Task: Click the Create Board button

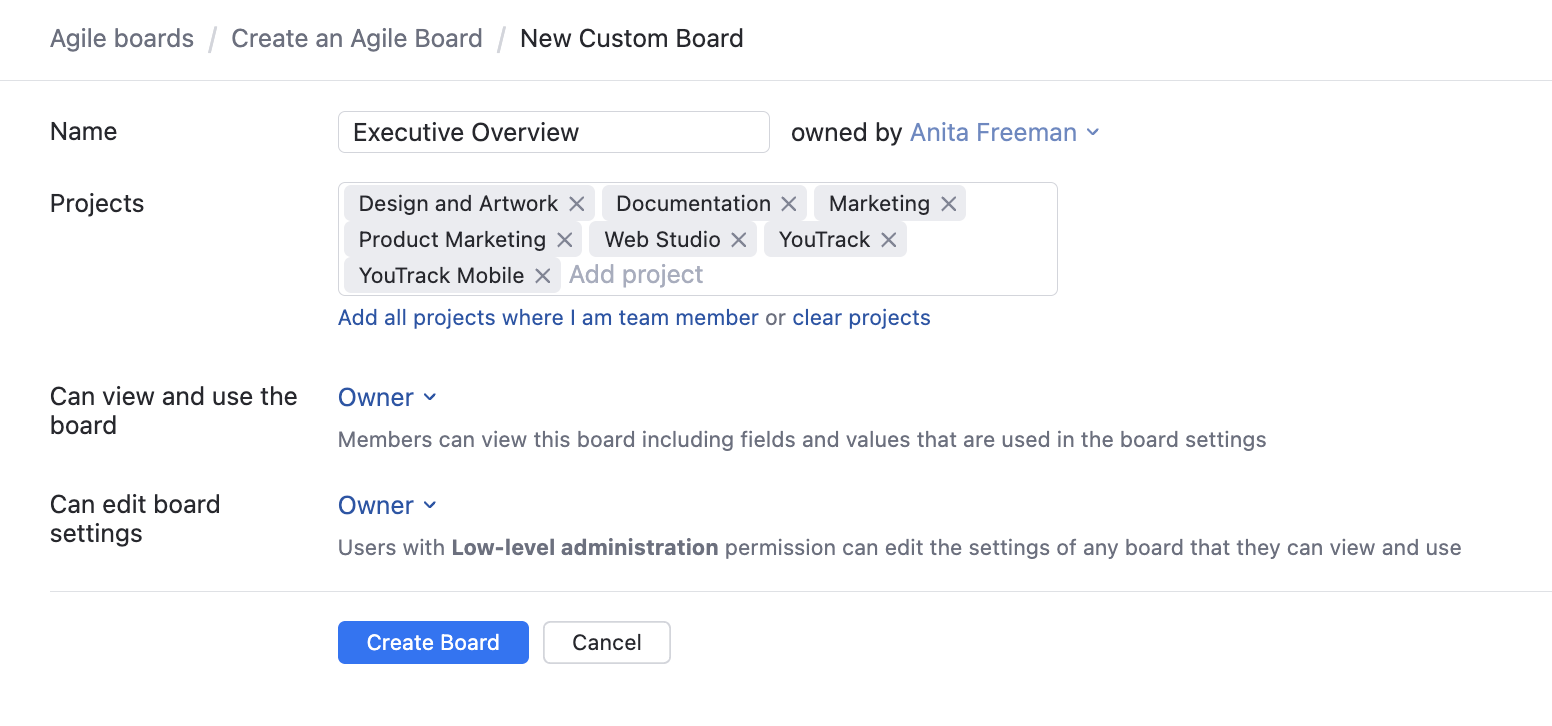Action: (433, 642)
